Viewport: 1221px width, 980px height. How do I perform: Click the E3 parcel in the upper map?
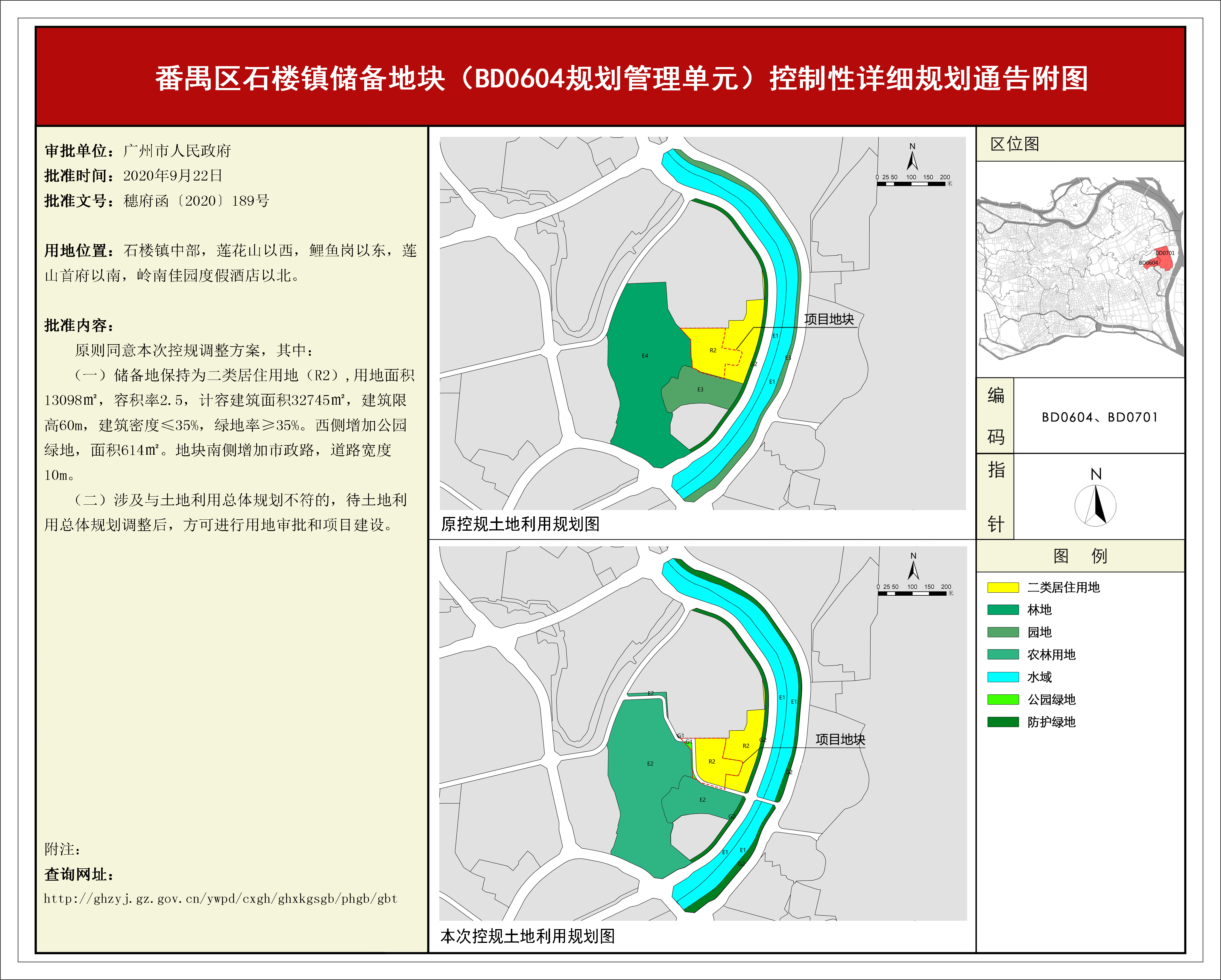pos(701,389)
